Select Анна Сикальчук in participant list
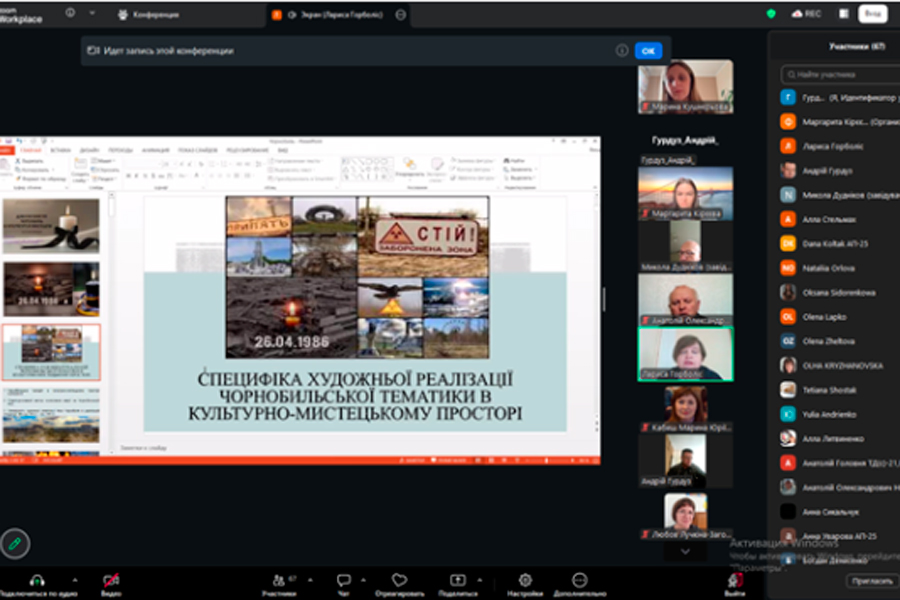Screen dimensions: 900x600 tap(840, 512)
